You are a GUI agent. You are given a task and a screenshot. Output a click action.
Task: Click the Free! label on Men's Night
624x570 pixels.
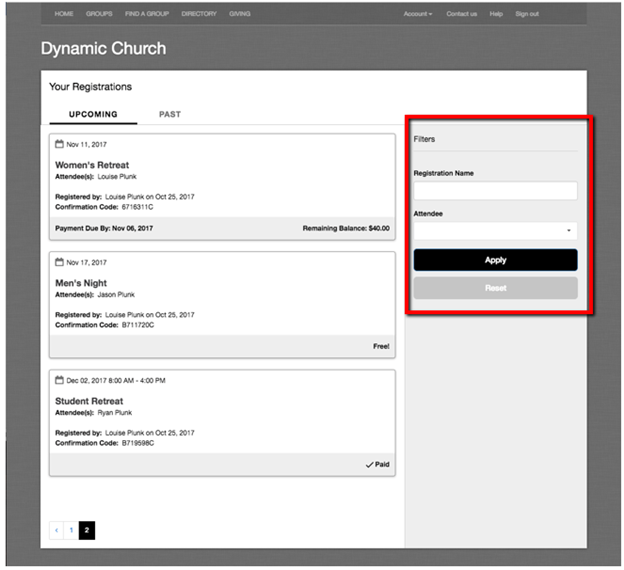point(381,346)
